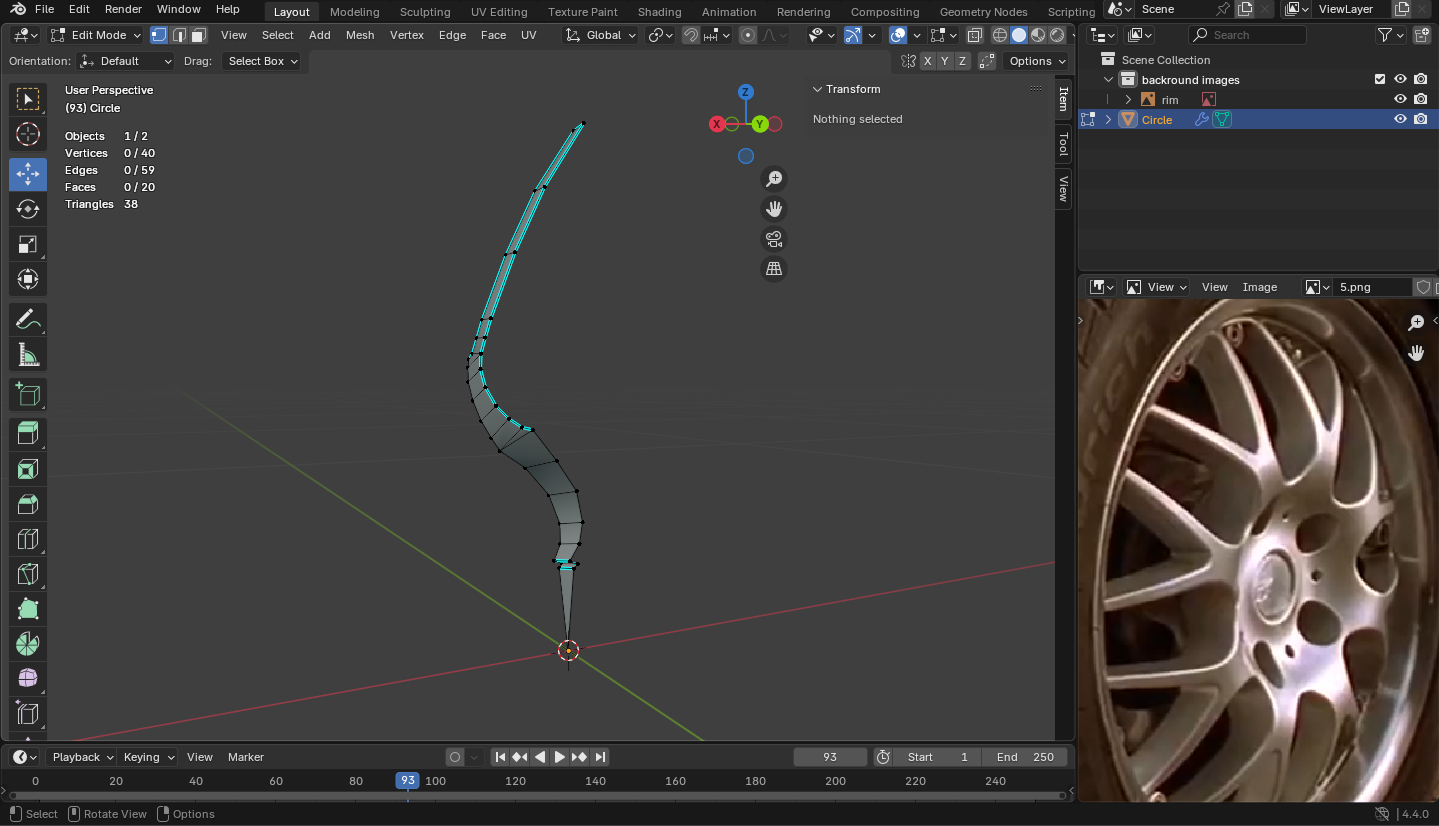
Task: Select the Move tool in toolbar
Action: tap(28, 174)
